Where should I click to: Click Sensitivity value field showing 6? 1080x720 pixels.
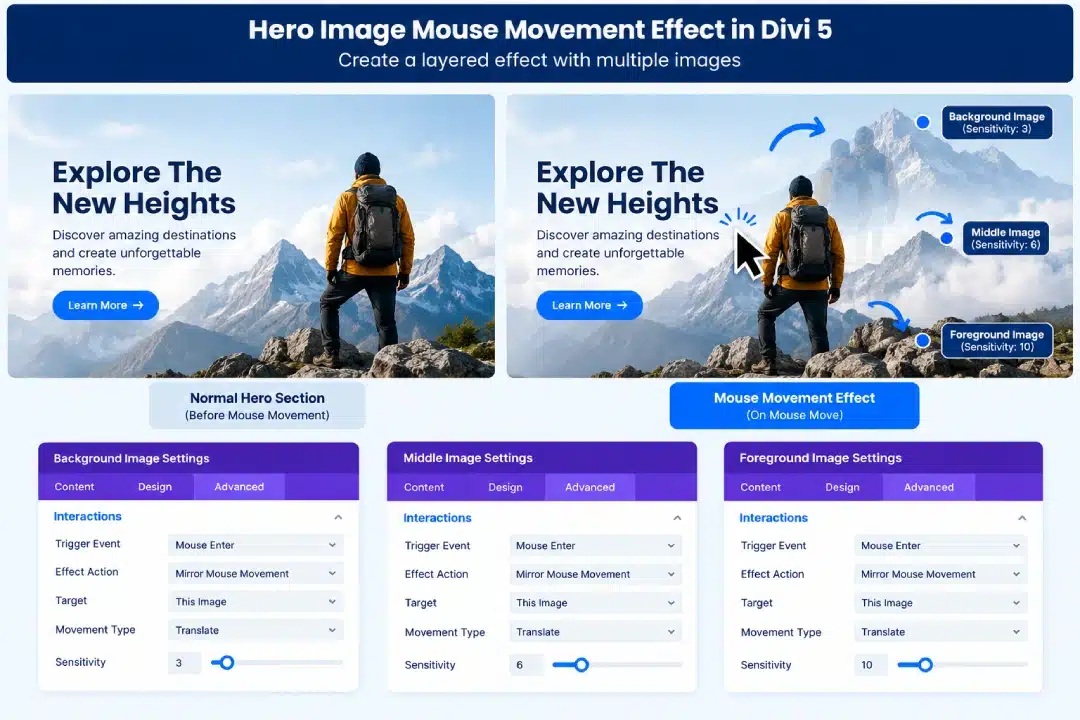tap(526, 665)
